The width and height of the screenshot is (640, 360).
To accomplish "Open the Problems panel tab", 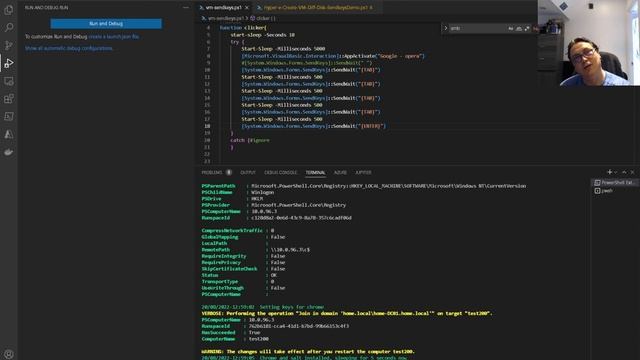I will 212,173.
